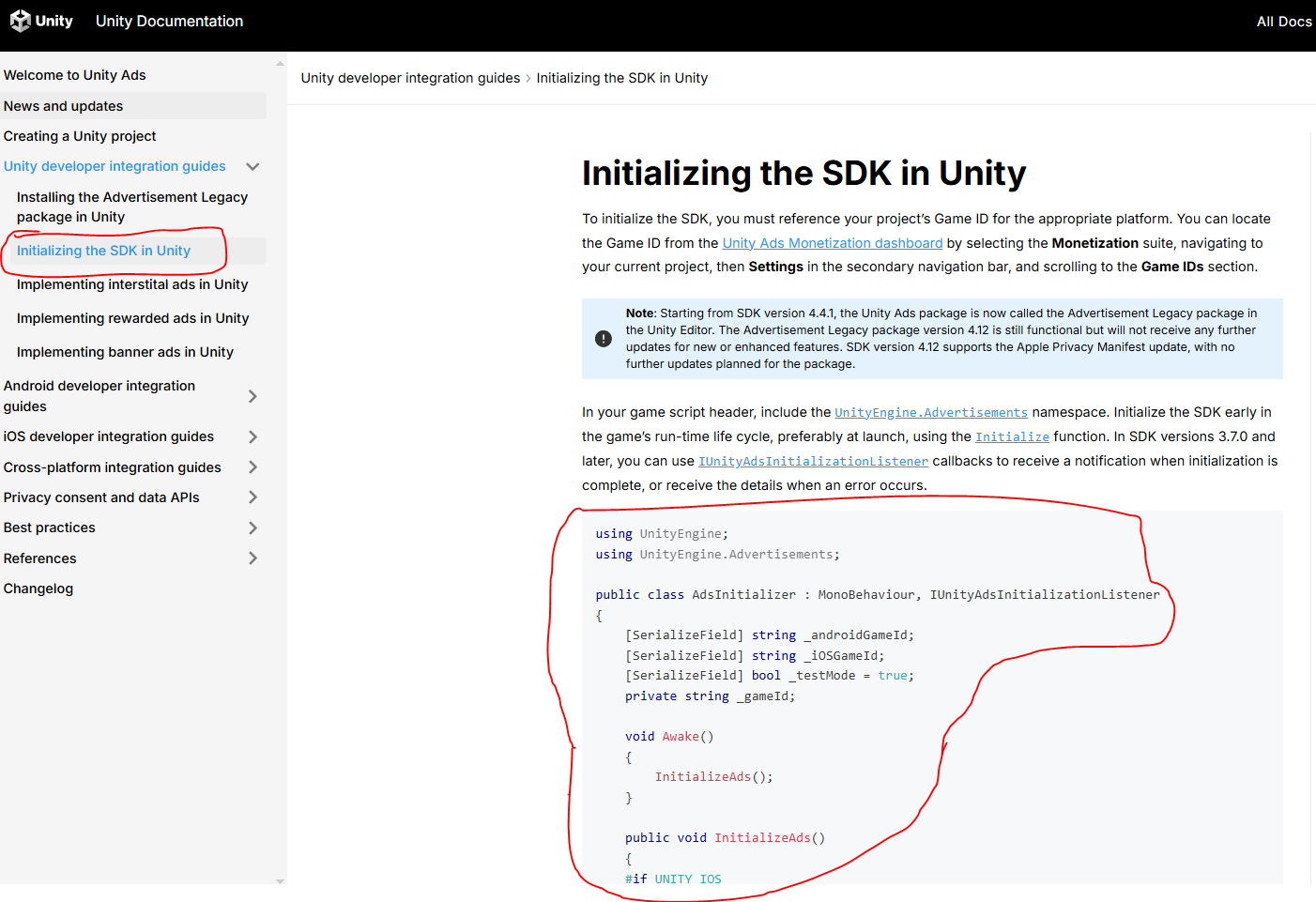
Task: Expand Android developer integration guides chevron
Action: (252, 396)
